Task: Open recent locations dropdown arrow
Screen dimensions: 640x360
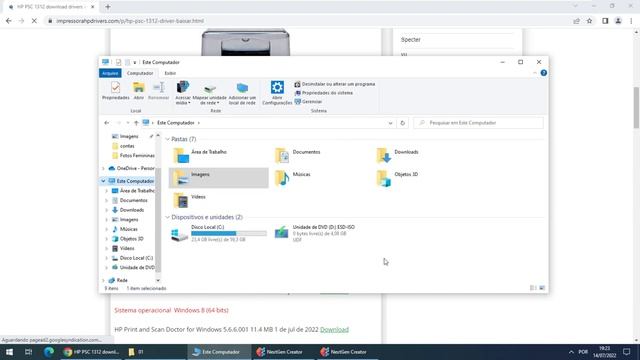Action: point(128,123)
